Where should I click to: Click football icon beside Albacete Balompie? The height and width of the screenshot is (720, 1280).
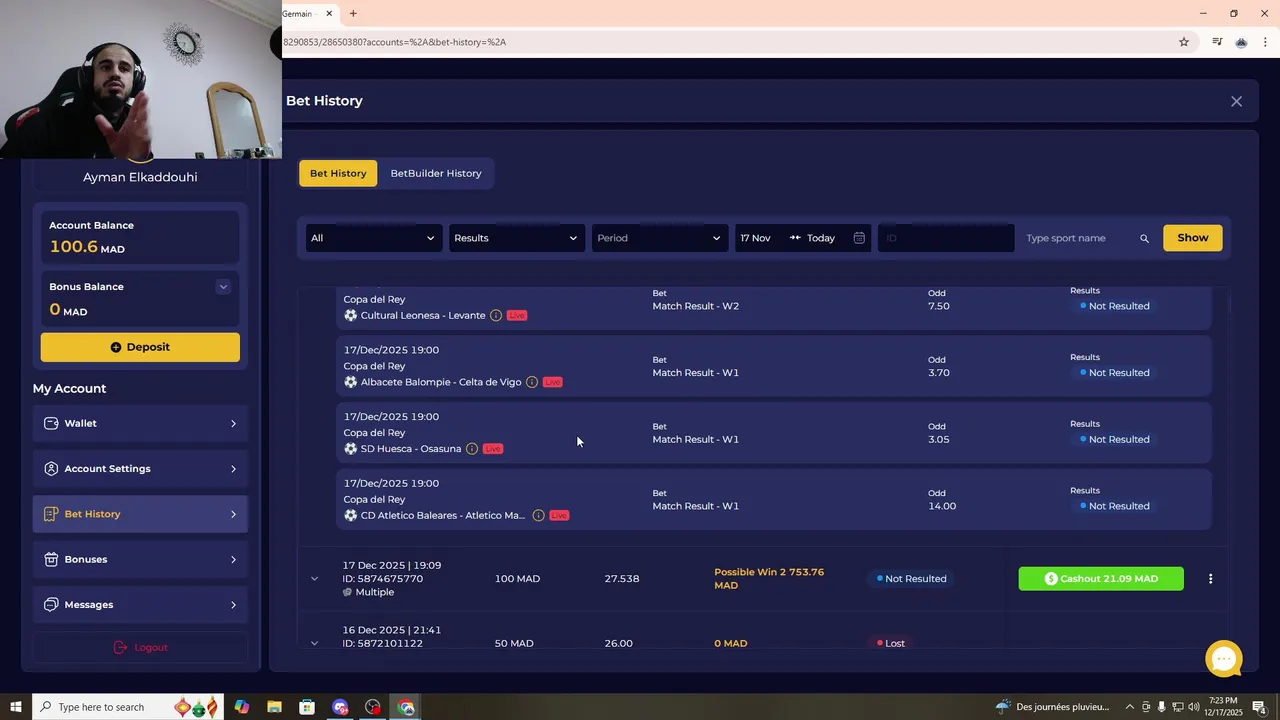(x=350, y=382)
